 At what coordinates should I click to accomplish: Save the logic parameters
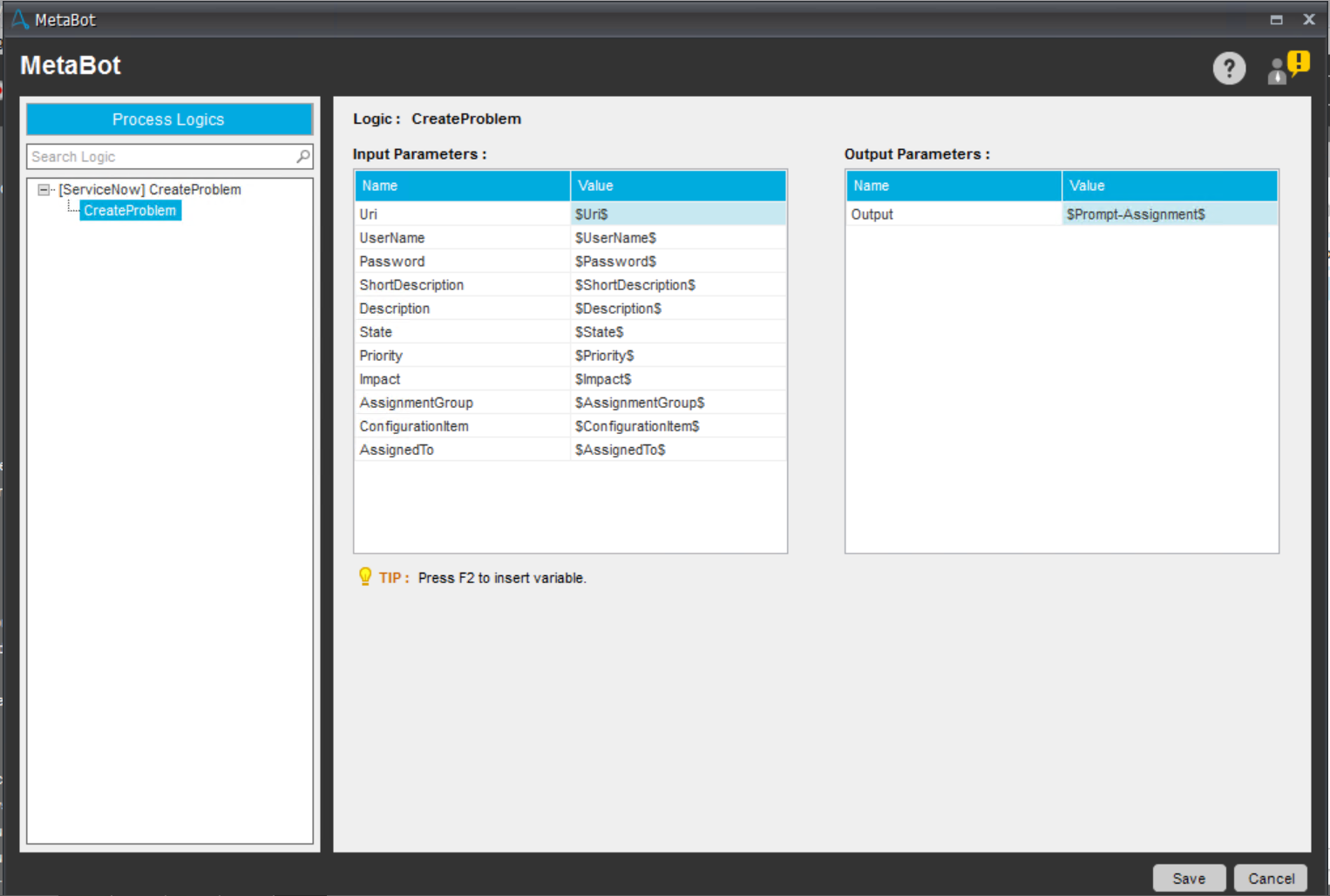point(1189,879)
